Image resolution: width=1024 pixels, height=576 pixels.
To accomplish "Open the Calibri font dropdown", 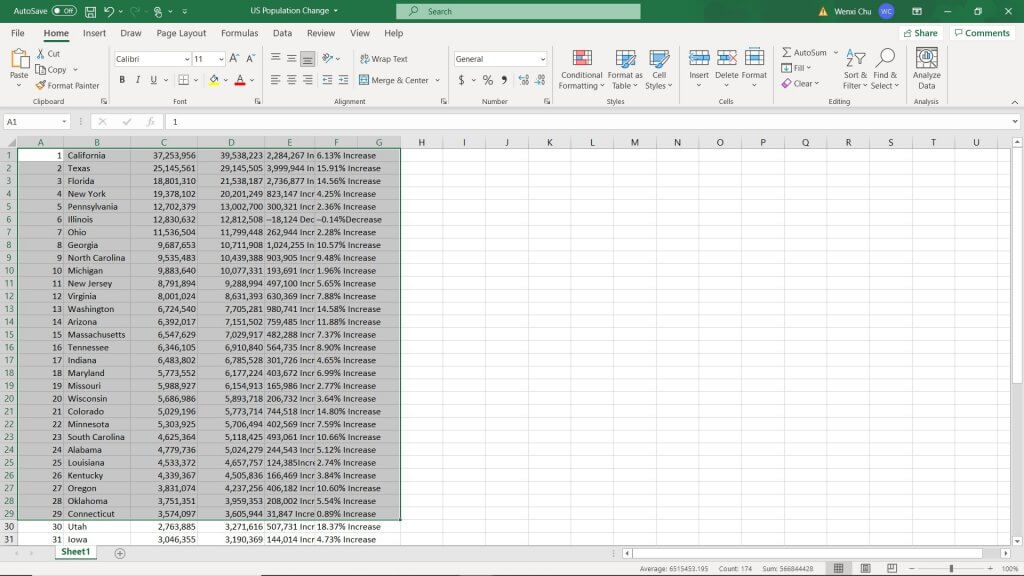I will [150, 59].
